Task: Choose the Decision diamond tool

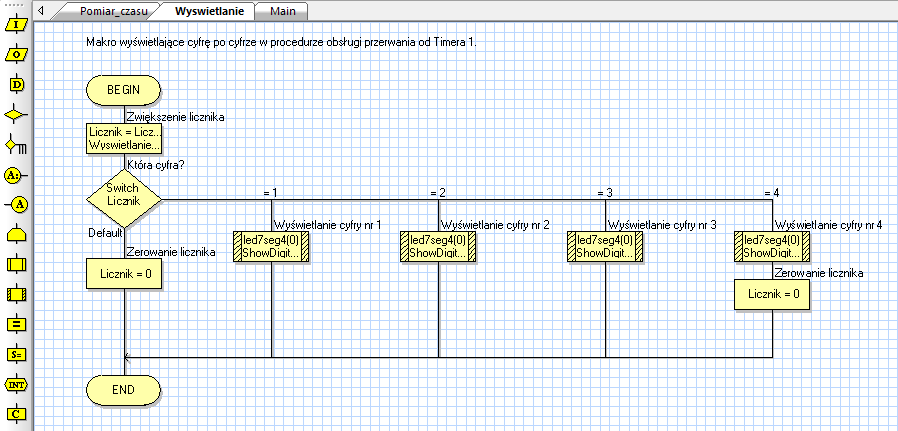Action: [16, 115]
